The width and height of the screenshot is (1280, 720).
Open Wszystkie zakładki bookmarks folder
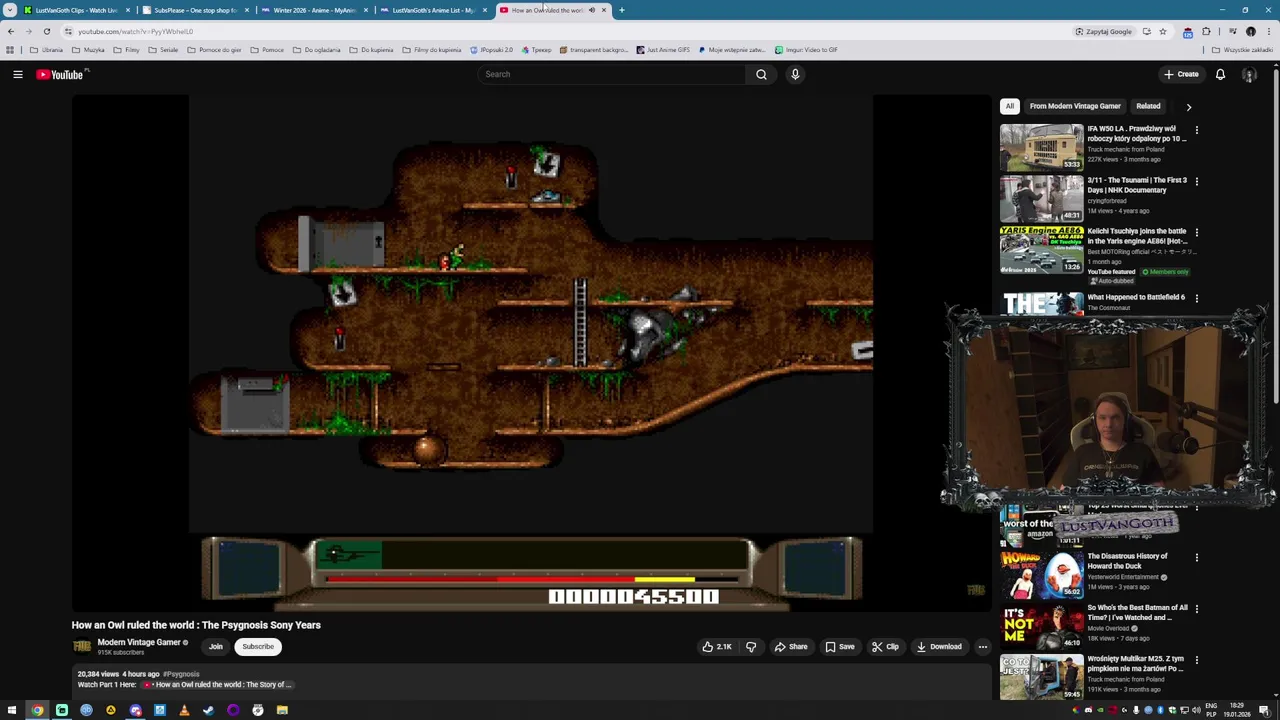click(1243, 49)
